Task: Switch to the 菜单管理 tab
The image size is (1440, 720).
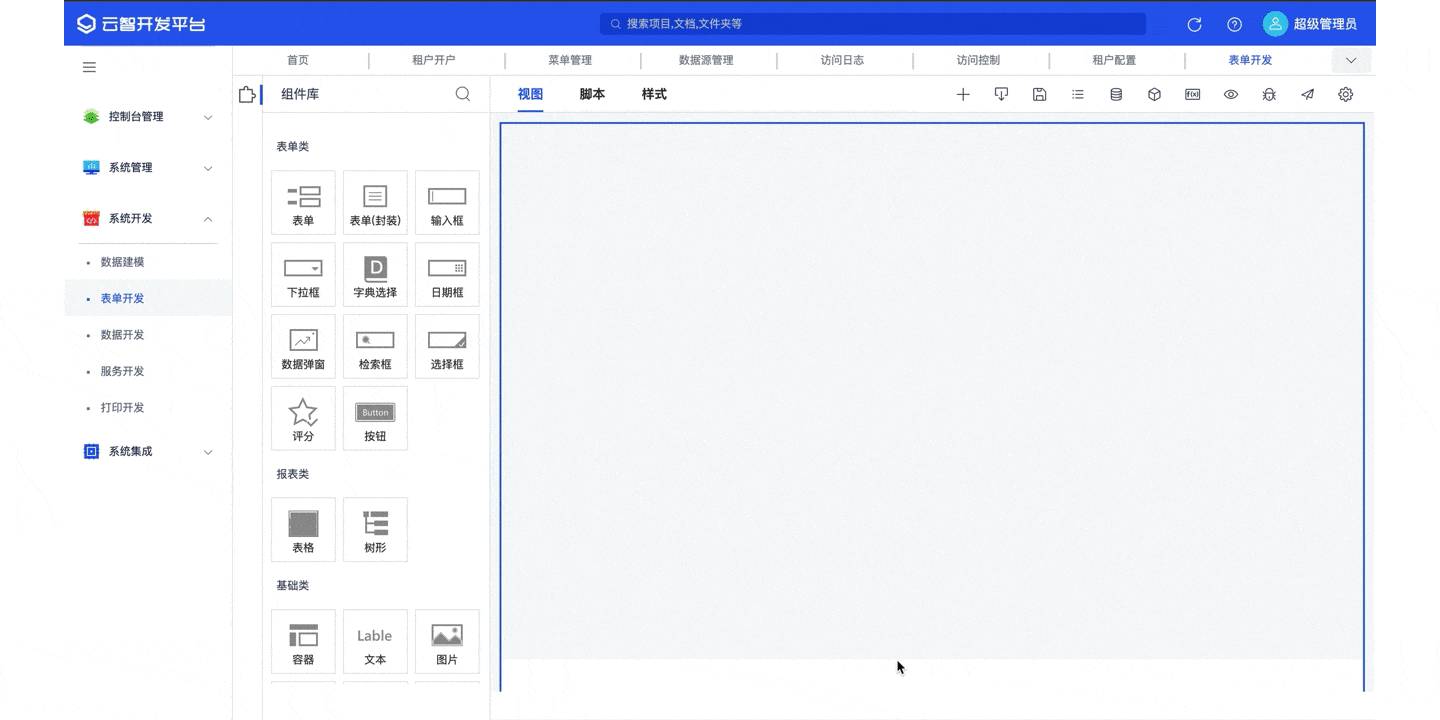Action: click(x=570, y=60)
